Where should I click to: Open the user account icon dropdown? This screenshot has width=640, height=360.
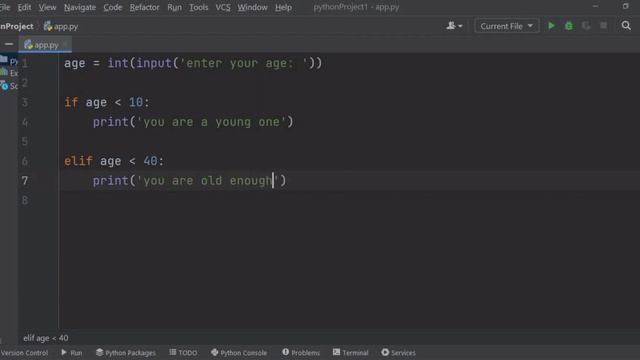[454, 26]
